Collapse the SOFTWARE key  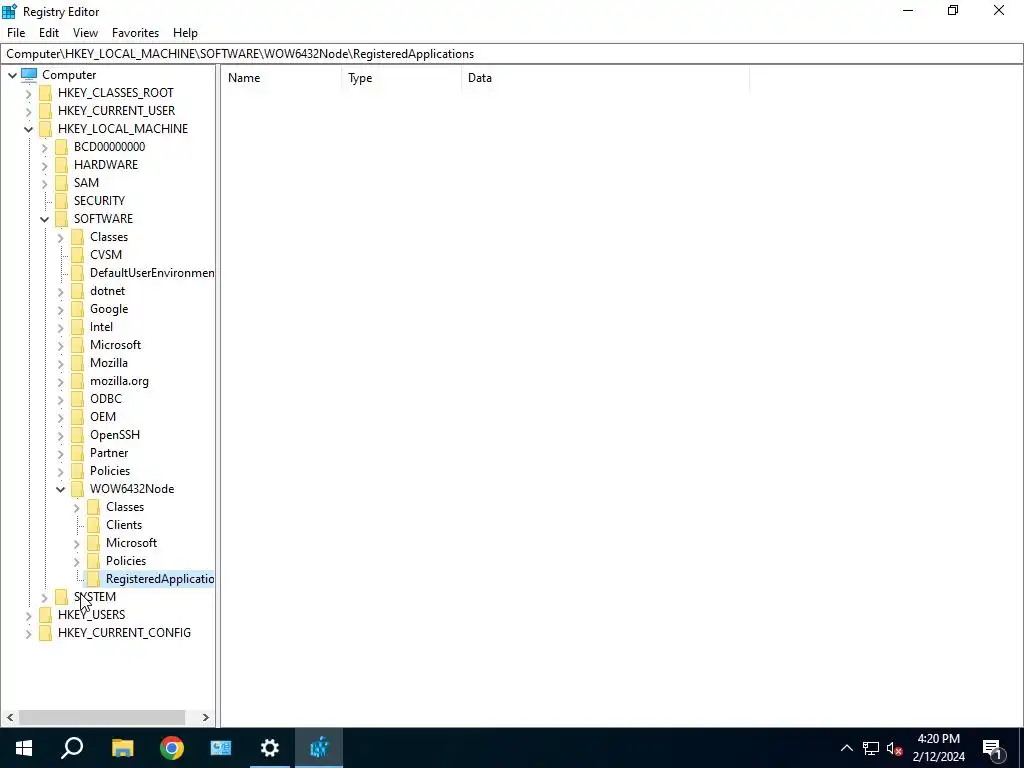44,219
